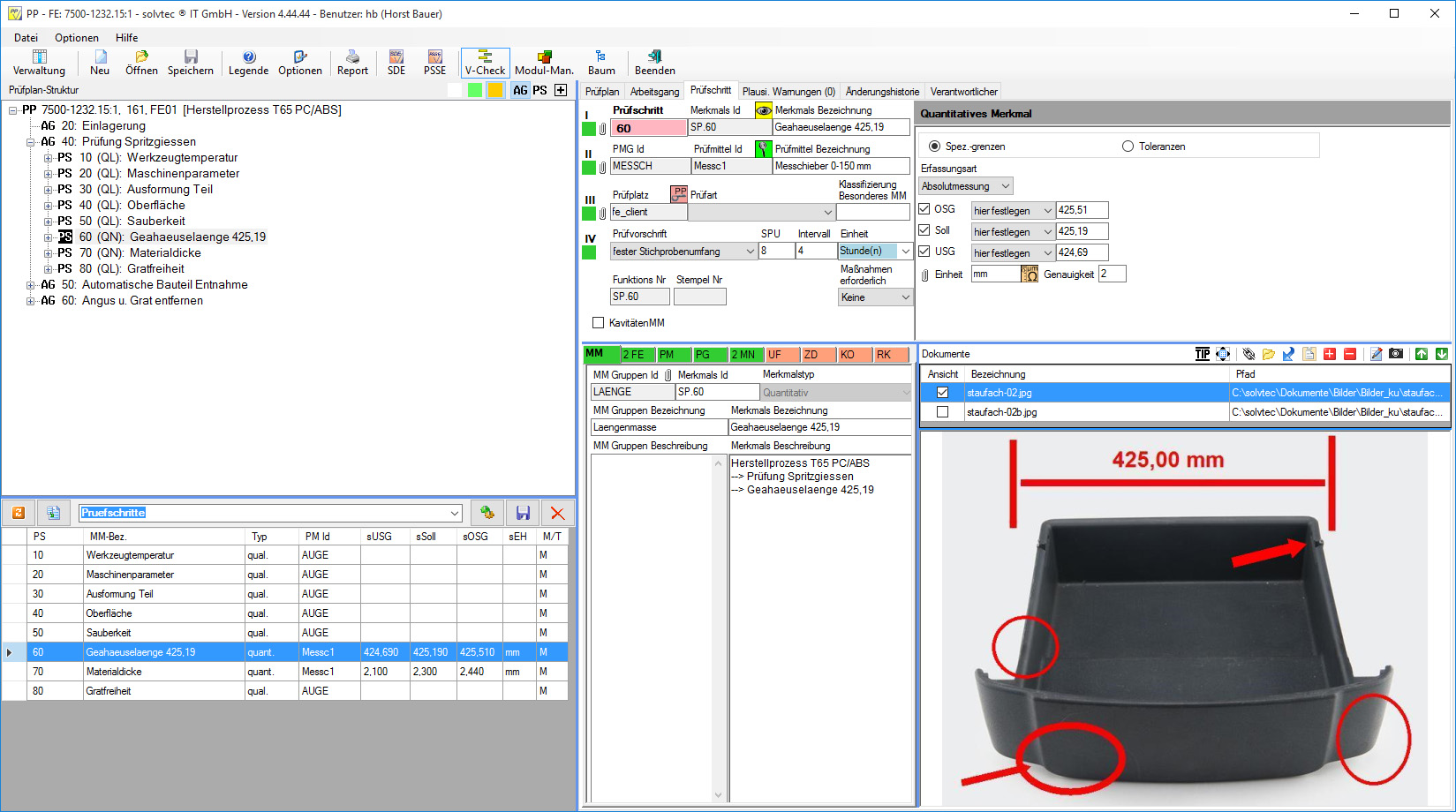Click the Genauigkeit input field
Viewport: 1456px width, 812px height.
[x=1112, y=274]
